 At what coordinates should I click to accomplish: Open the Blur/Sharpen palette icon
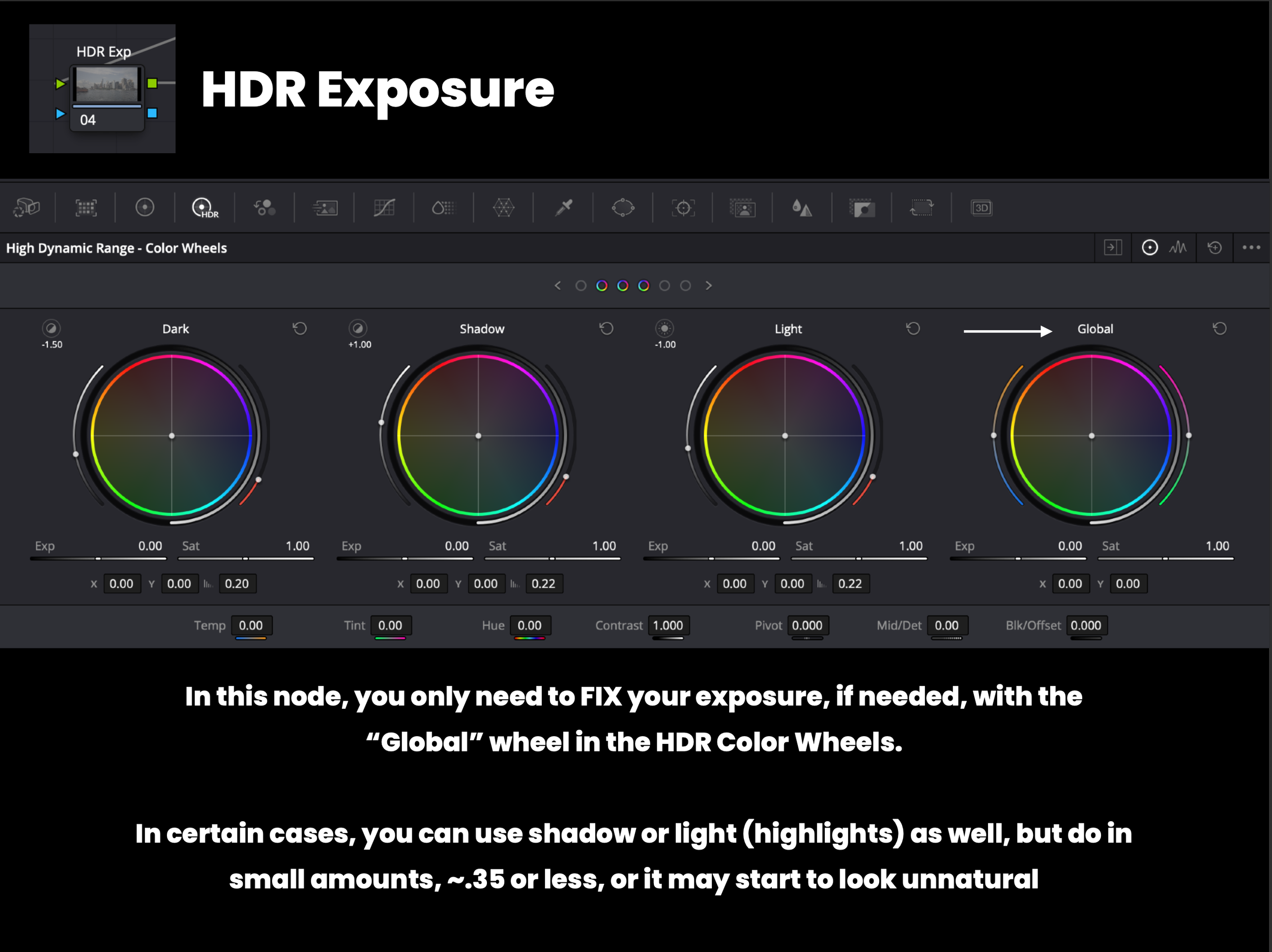tap(802, 208)
